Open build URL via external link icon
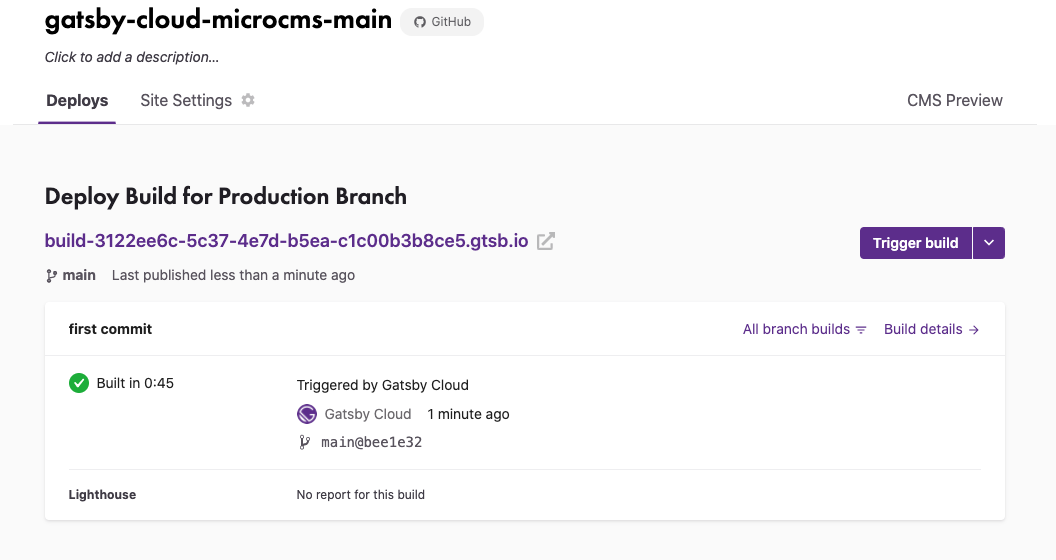1056x560 pixels. [546, 241]
